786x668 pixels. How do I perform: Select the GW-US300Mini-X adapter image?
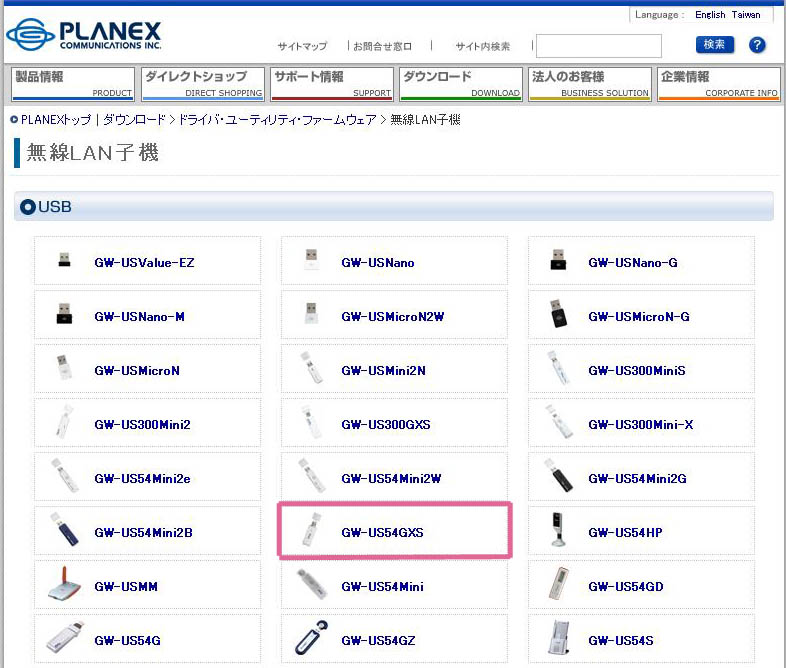pos(559,422)
